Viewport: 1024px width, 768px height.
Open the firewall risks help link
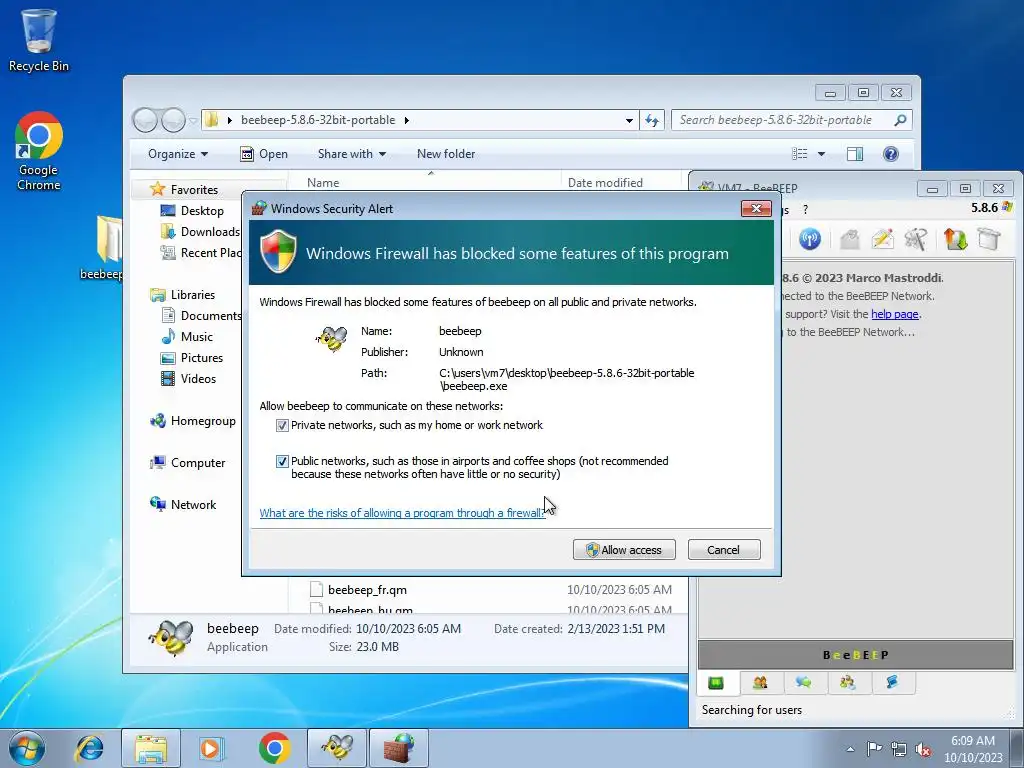coord(402,513)
